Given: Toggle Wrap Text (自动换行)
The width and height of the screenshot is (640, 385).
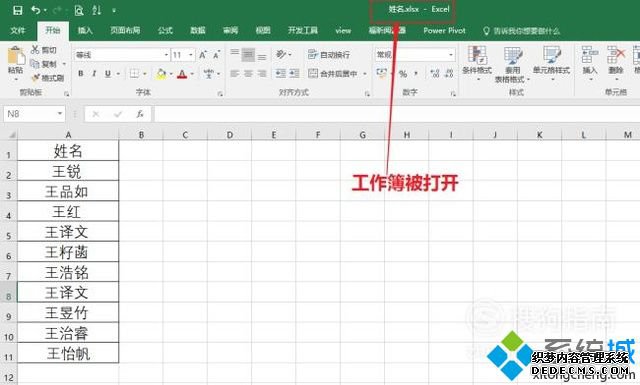Looking at the screenshot, I should (329, 54).
